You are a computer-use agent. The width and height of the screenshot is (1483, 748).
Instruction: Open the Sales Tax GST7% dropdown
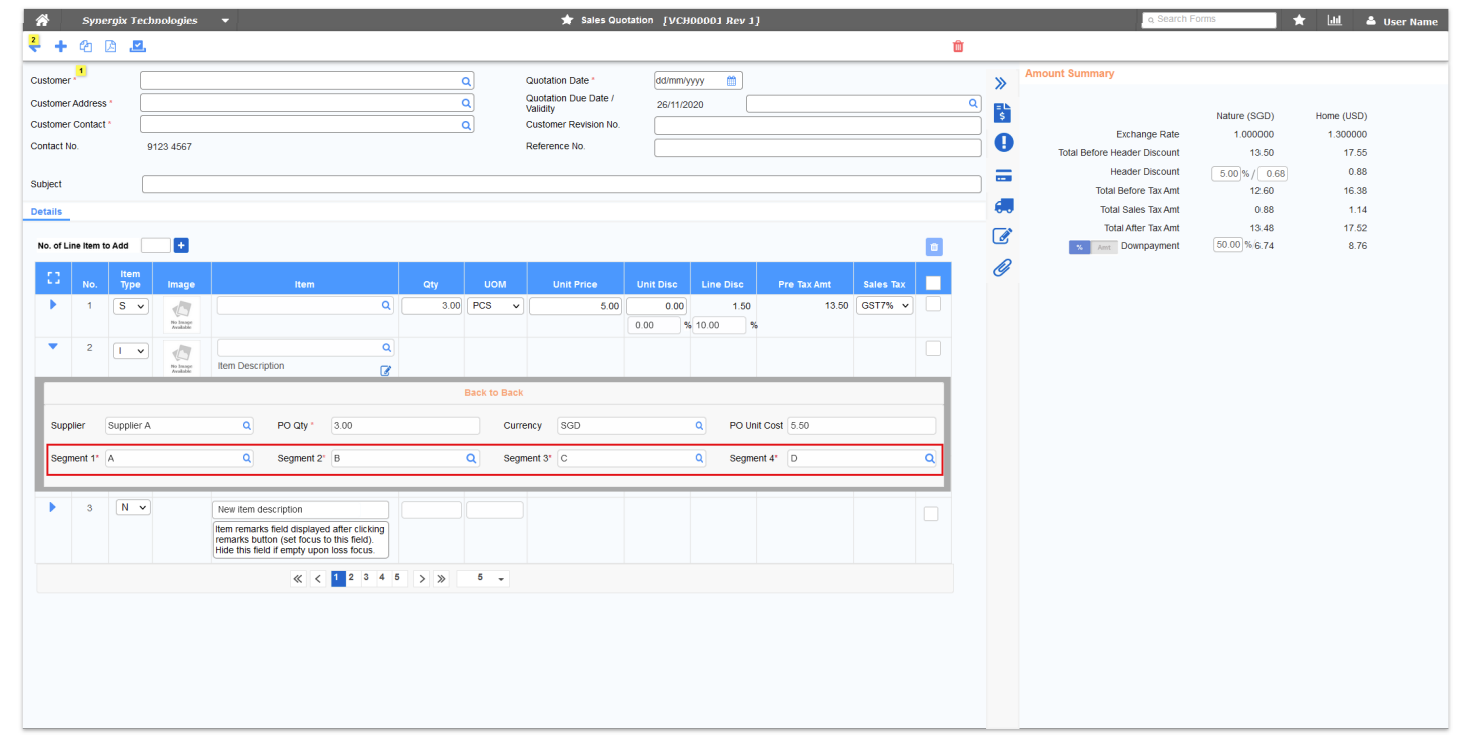[885, 305]
